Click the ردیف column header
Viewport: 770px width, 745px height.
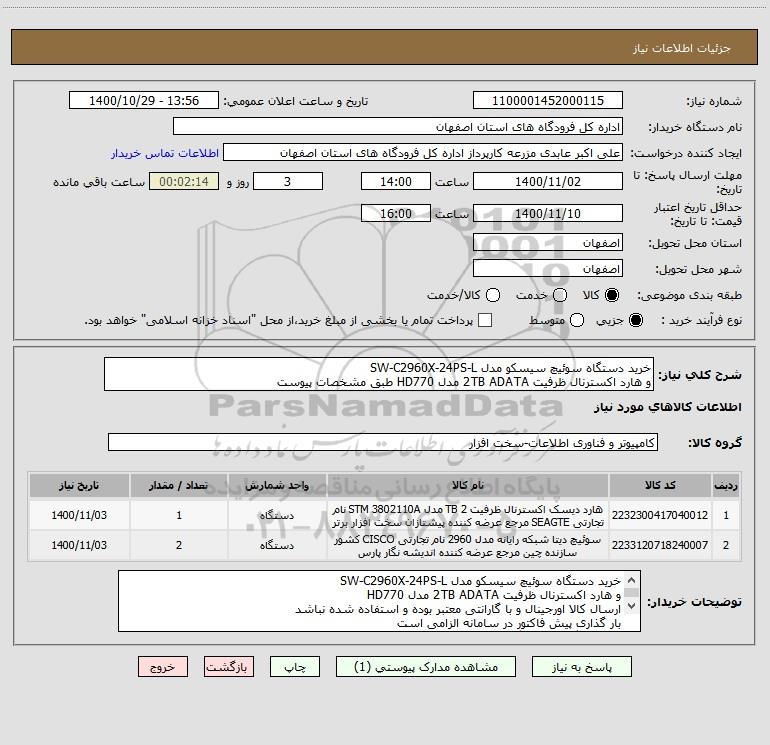click(726, 485)
